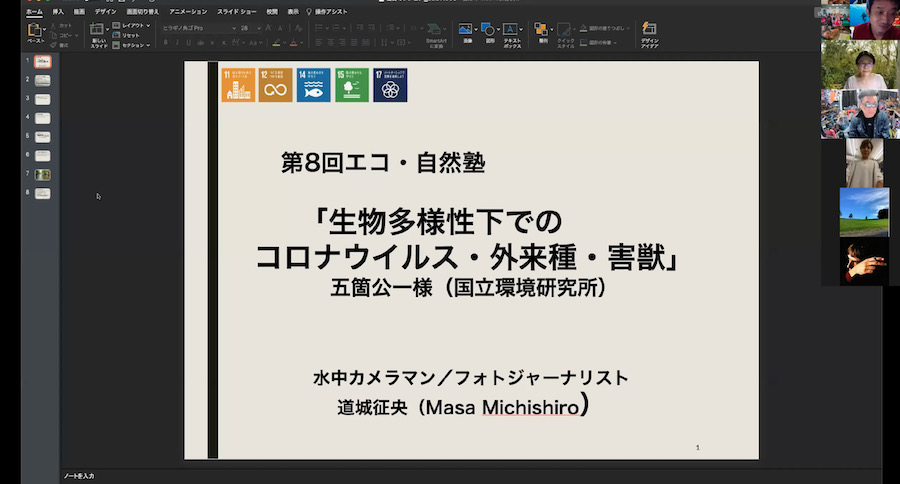Toggle superscript formatting
Viewport: 900px width, 484px height.
point(212,42)
